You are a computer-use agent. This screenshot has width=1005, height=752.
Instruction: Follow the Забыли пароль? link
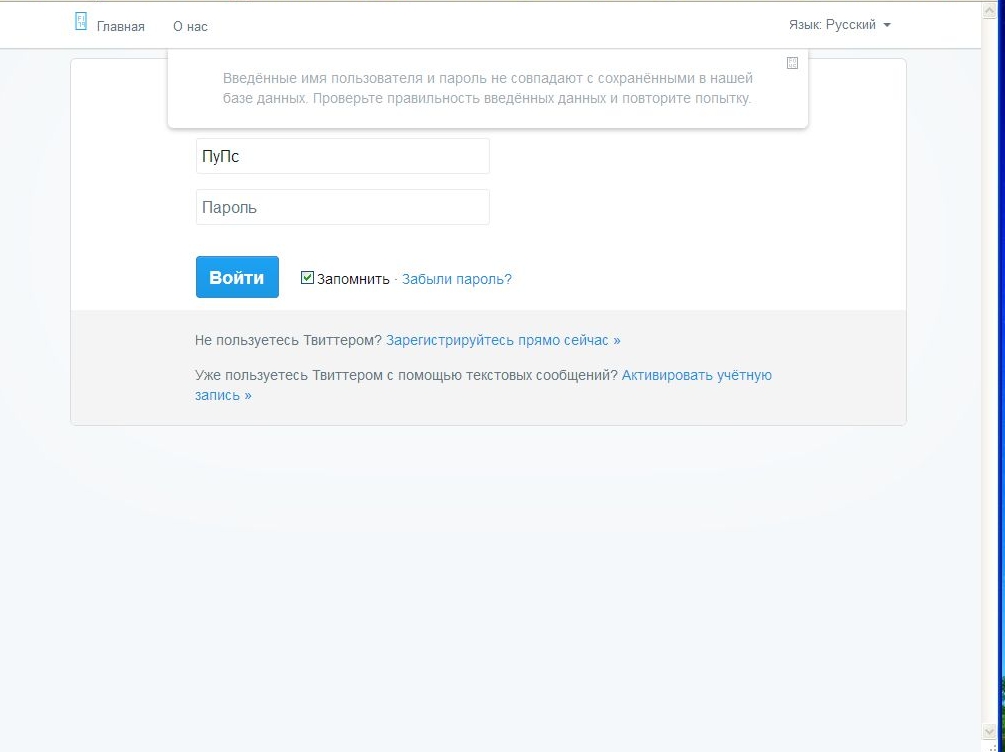456,279
